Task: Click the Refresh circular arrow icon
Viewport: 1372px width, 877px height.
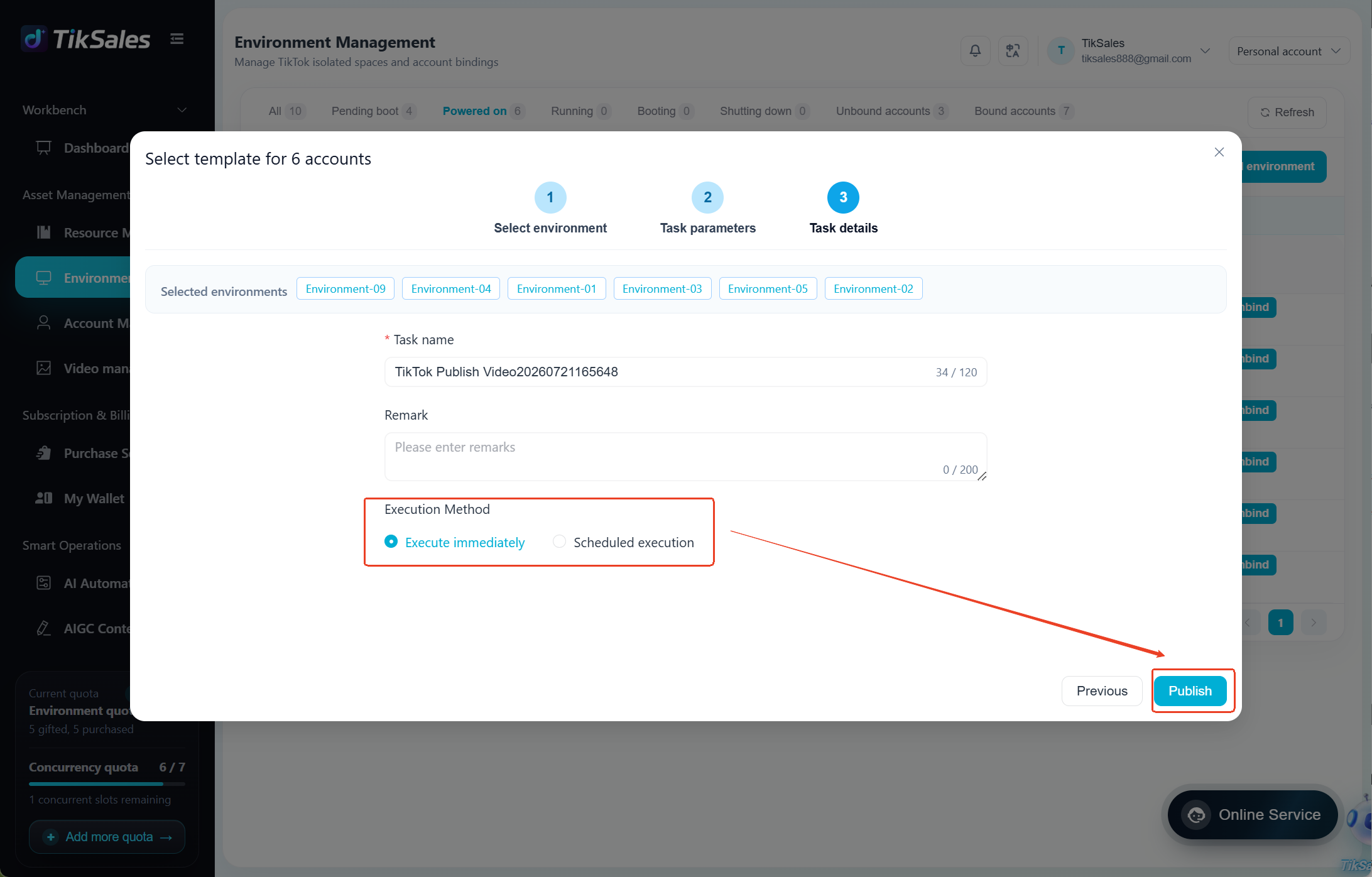Action: 1265,112
